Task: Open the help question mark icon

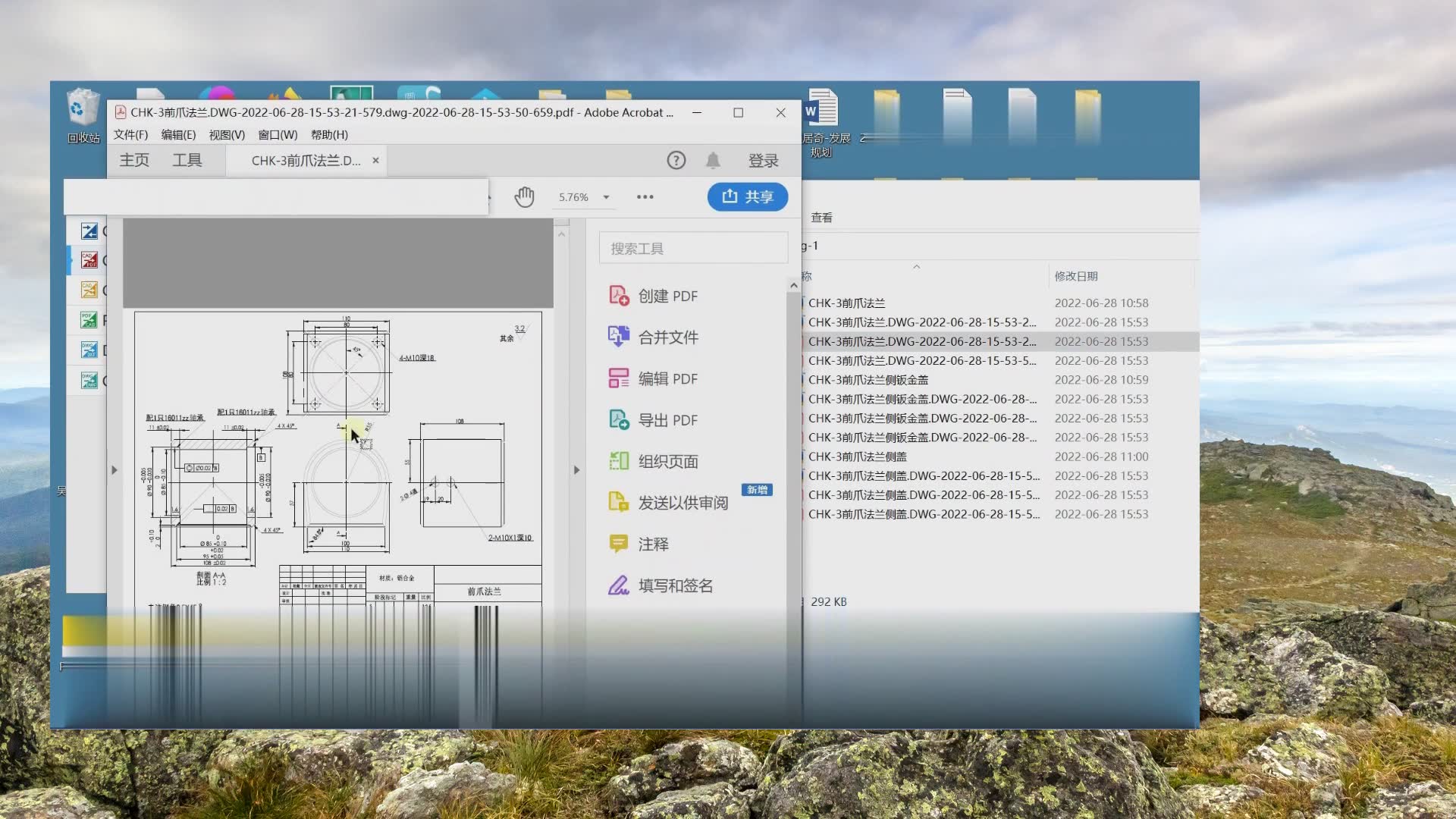Action: (676, 161)
